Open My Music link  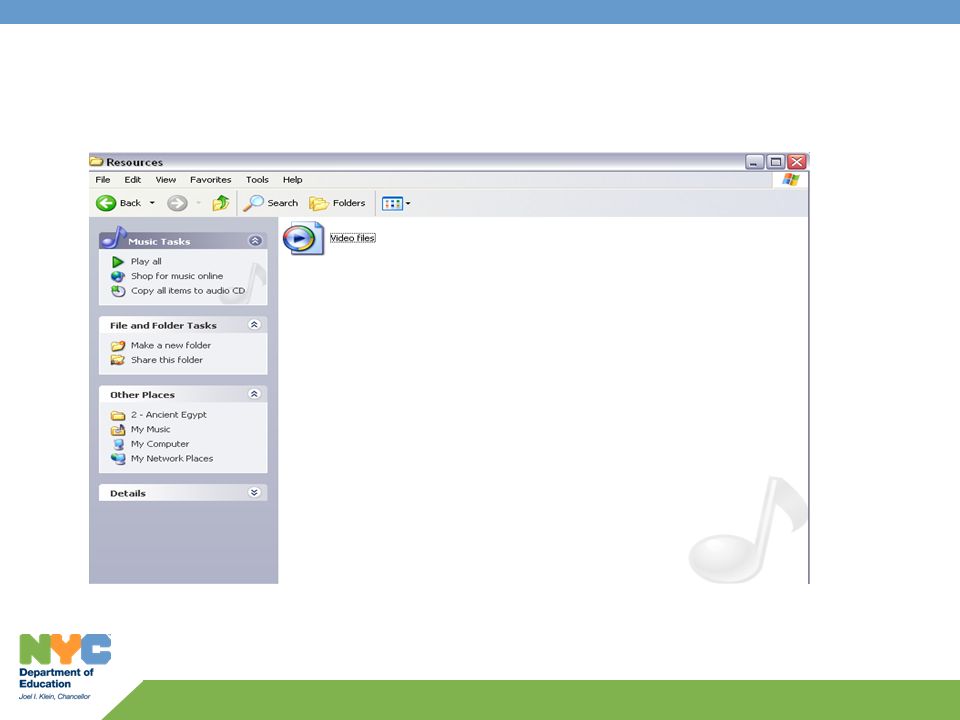pyautogui.click(x=151, y=429)
